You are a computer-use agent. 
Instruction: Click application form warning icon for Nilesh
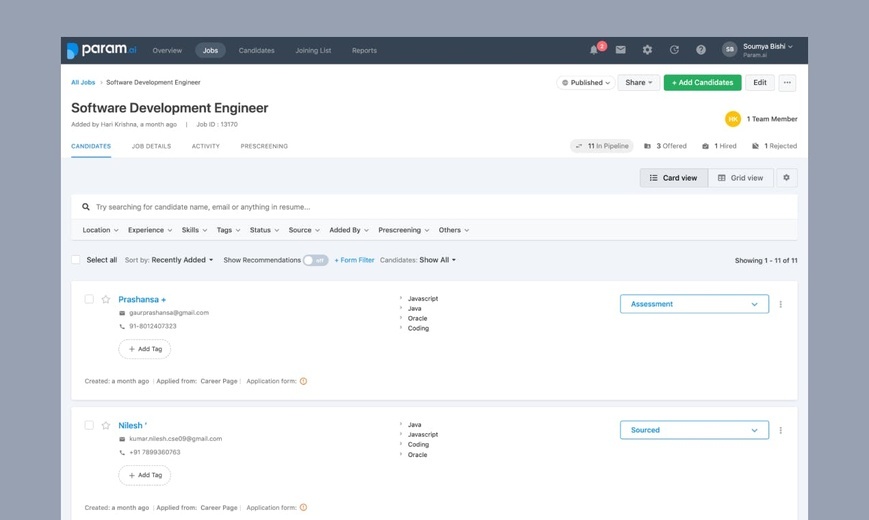pos(303,507)
